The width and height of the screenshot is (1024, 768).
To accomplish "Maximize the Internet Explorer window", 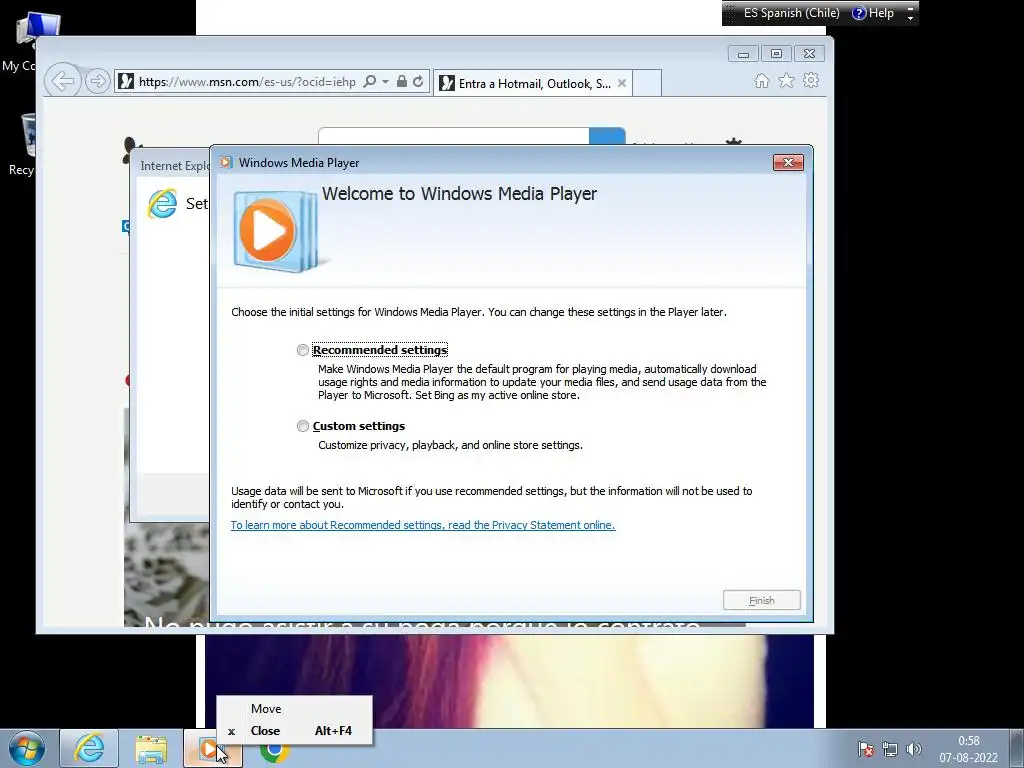I will (x=776, y=54).
